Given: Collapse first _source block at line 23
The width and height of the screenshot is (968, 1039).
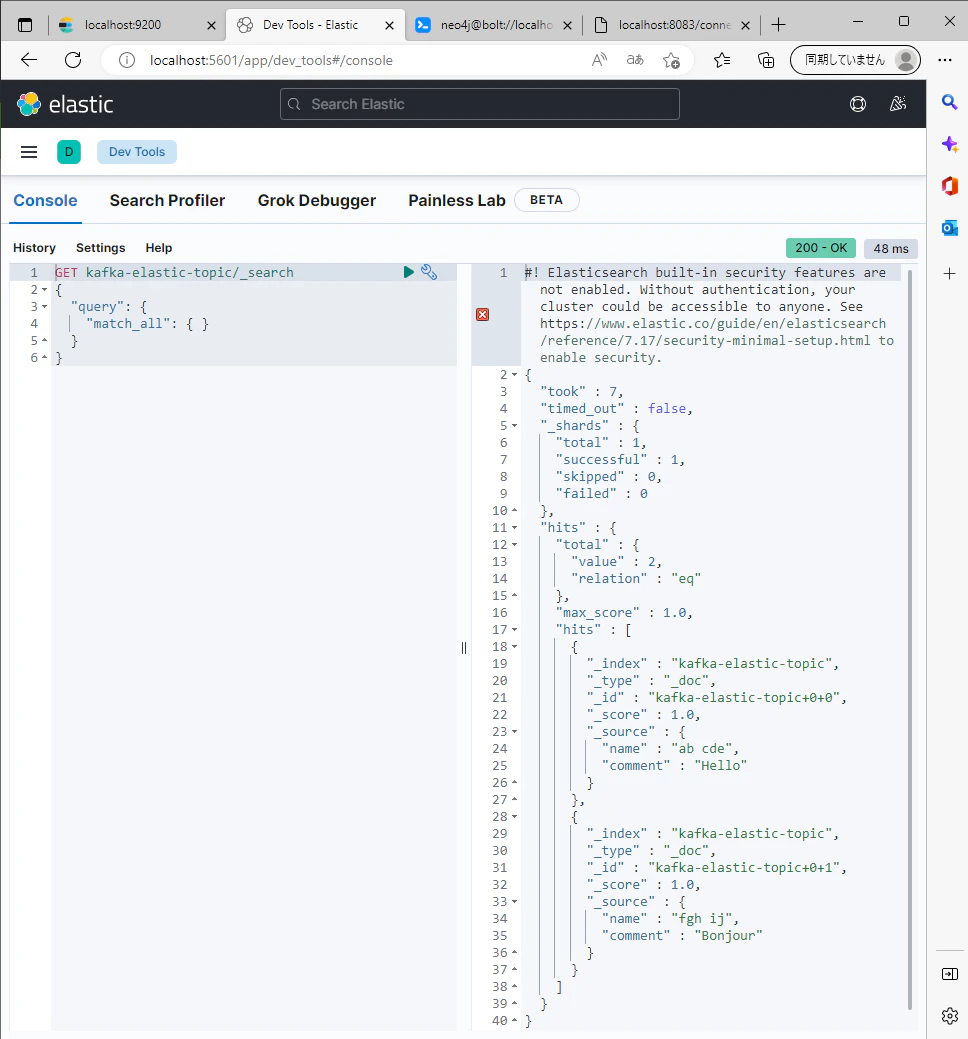Looking at the screenshot, I should pos(514,732).
